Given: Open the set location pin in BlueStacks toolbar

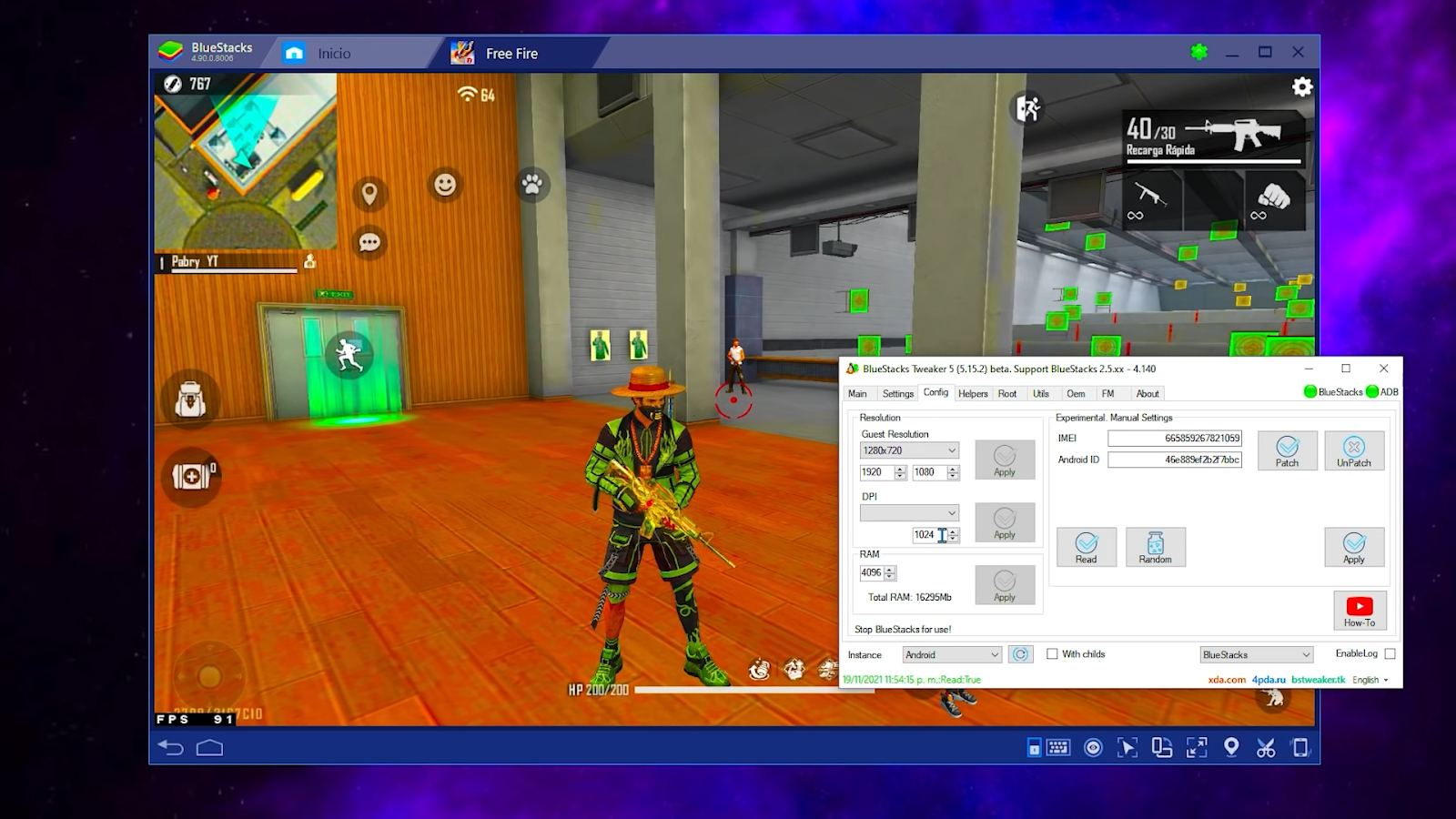Looking at the screenshot, I should coord(1231,747).
